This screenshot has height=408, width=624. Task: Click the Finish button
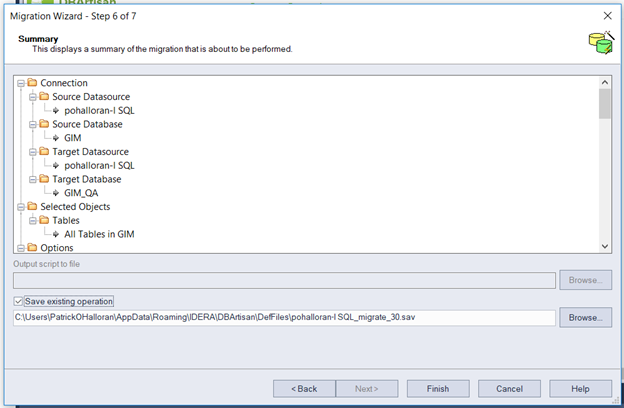[438, 388]
